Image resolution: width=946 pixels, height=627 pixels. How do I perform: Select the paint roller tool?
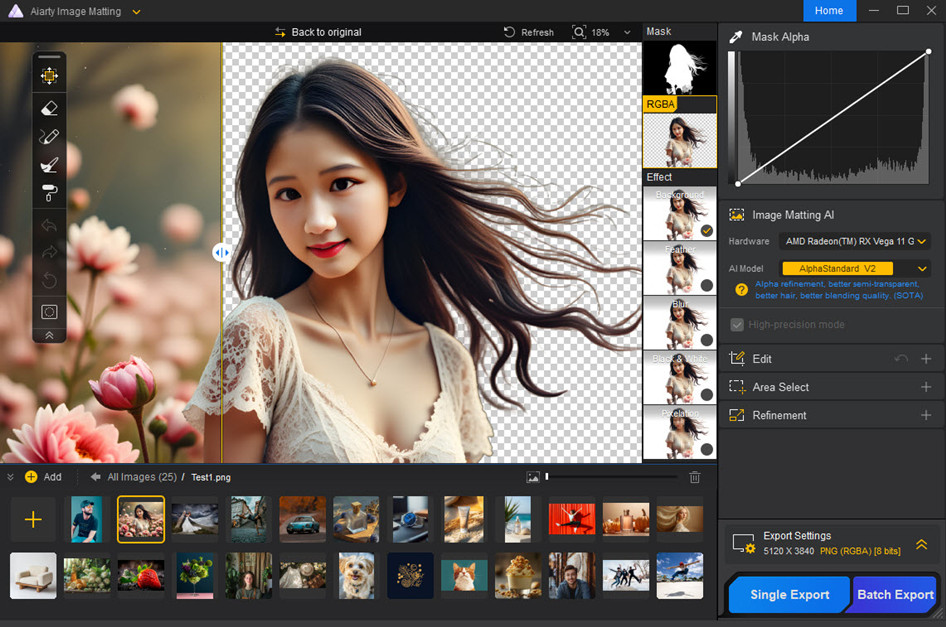[49, 193]
